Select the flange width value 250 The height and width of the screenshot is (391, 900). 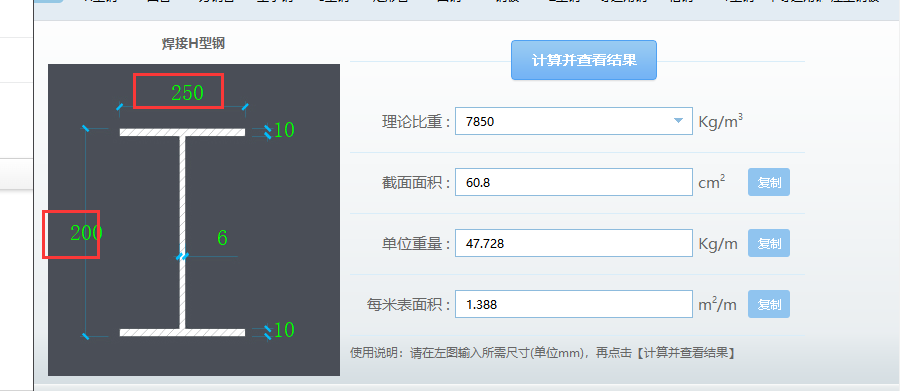[x=187, y=92]
